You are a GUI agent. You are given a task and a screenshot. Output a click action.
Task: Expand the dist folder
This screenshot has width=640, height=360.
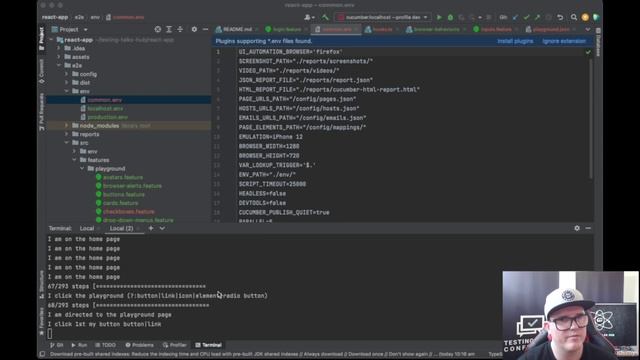click(x=67, y=82)
